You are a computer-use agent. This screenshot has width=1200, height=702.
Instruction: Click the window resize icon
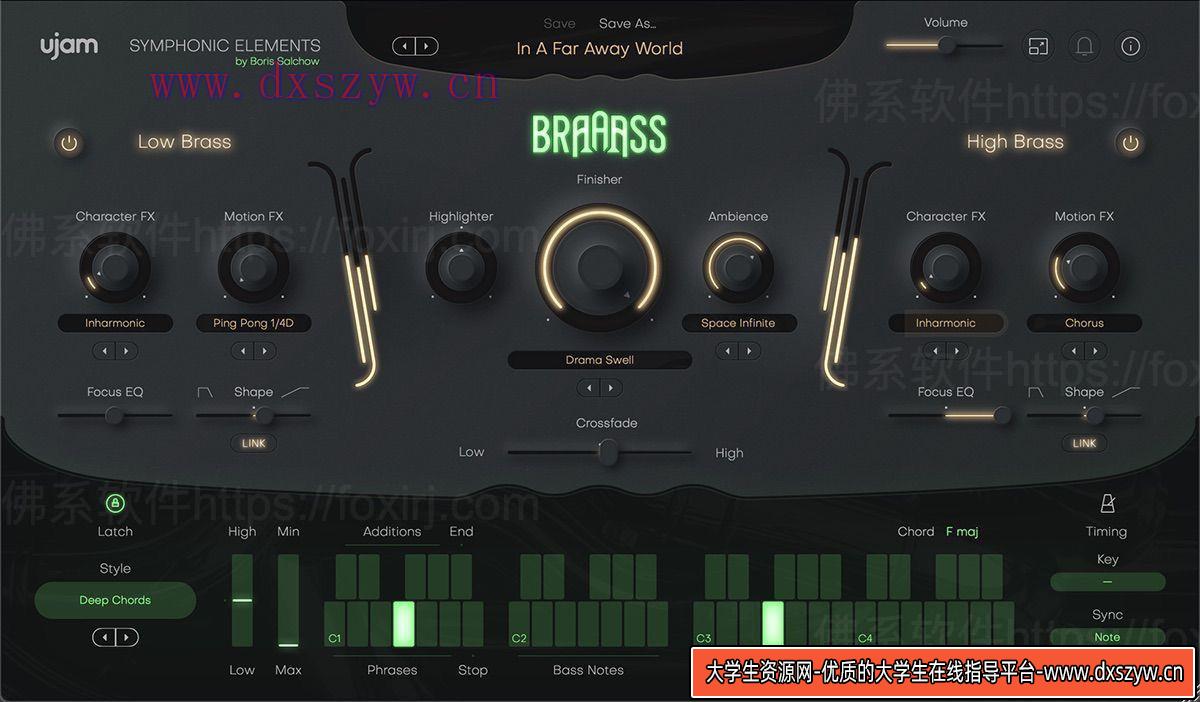(1038, 46)
